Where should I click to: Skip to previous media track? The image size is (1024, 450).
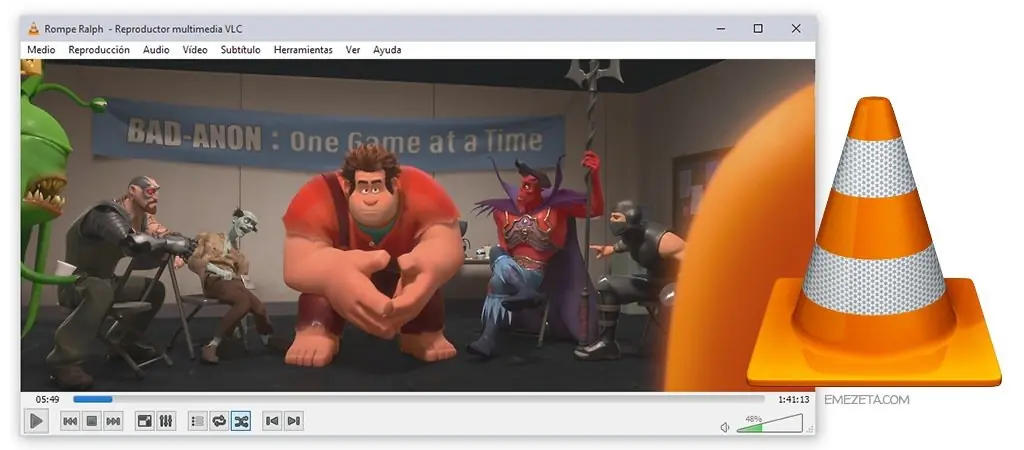[x=70, y=421]
